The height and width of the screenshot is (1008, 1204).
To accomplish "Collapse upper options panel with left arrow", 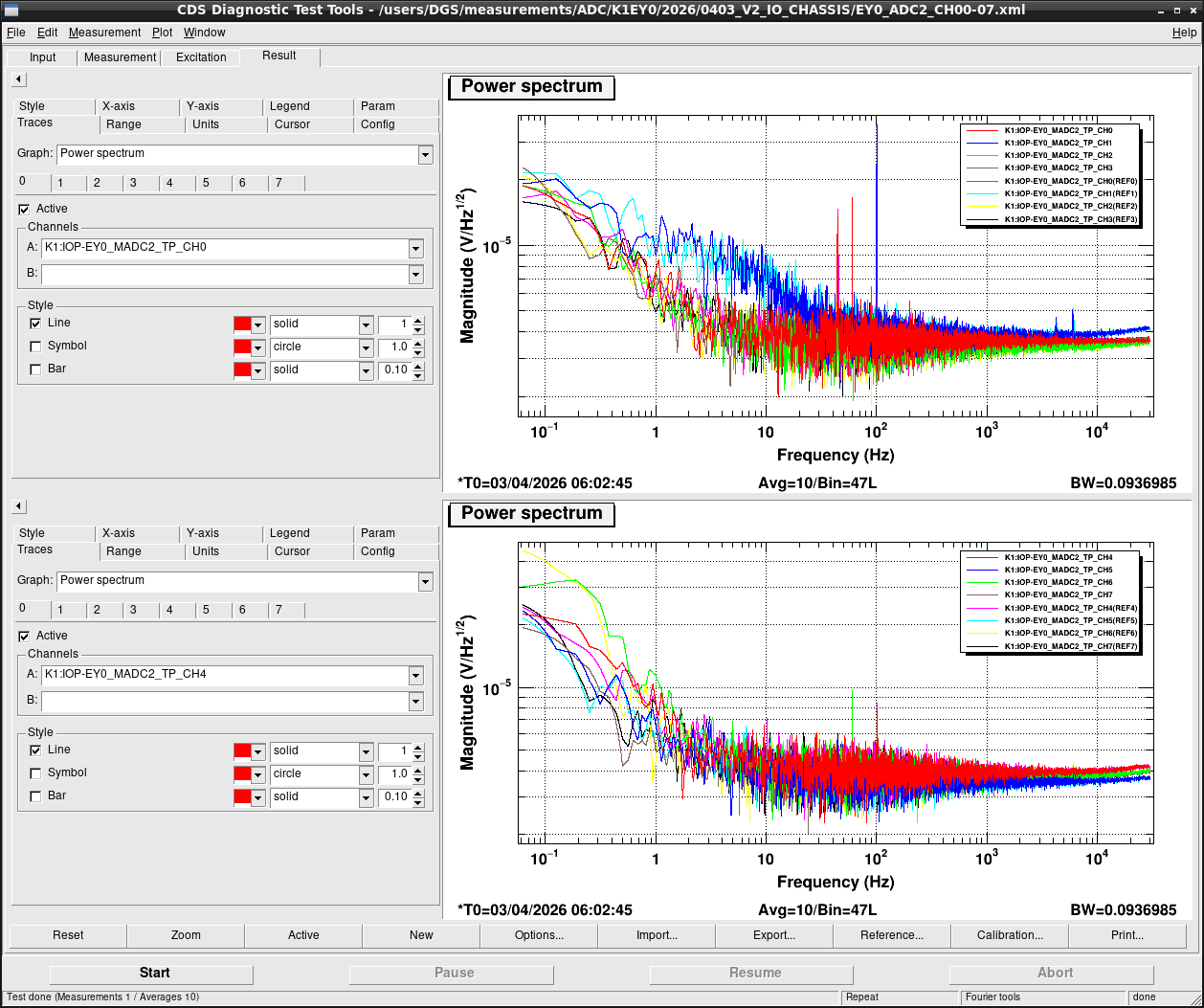I will [19, 79].
